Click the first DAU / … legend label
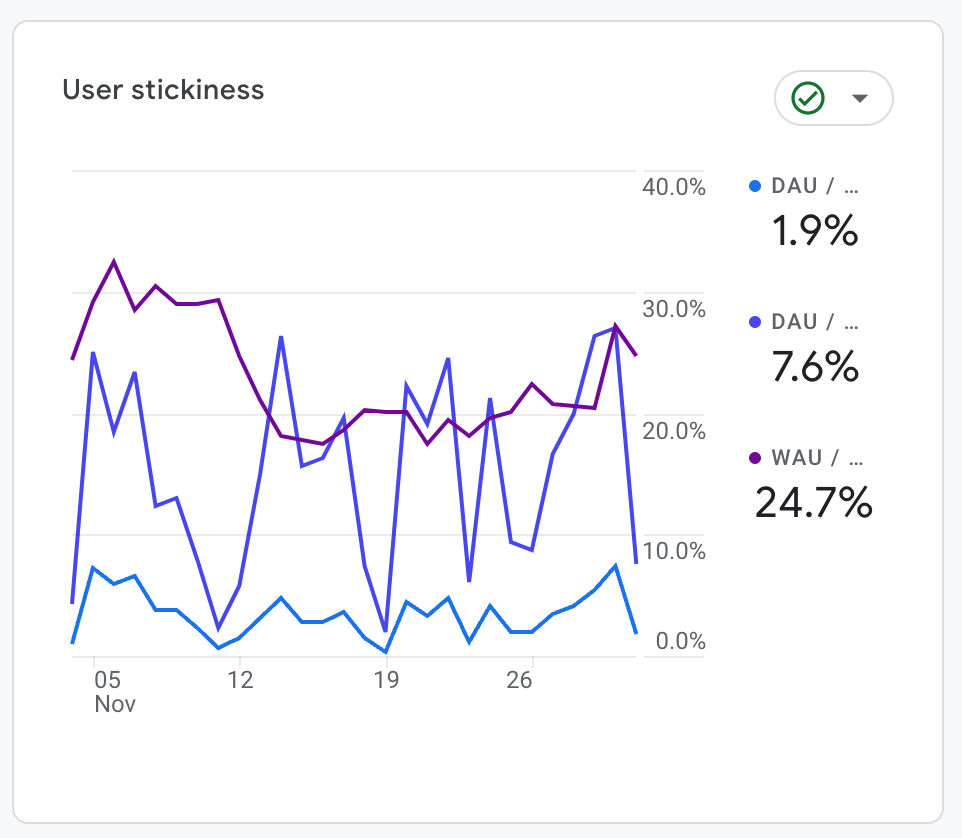This screenshot has width=962, height=838. tap(815, 186)
